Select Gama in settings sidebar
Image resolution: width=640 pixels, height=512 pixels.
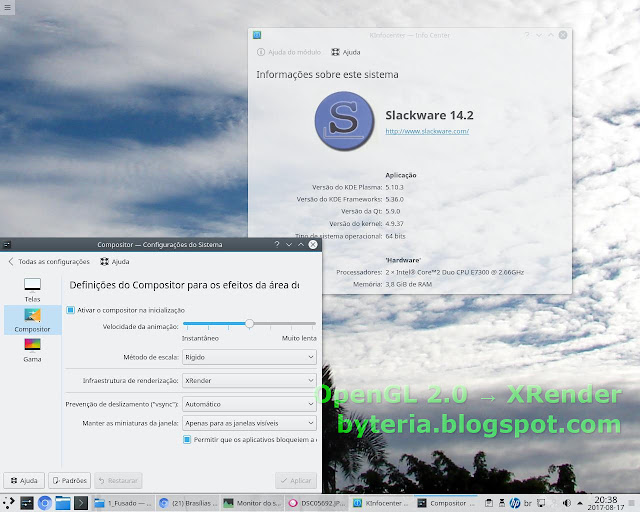pyautogui.click(x=32, y=350)
